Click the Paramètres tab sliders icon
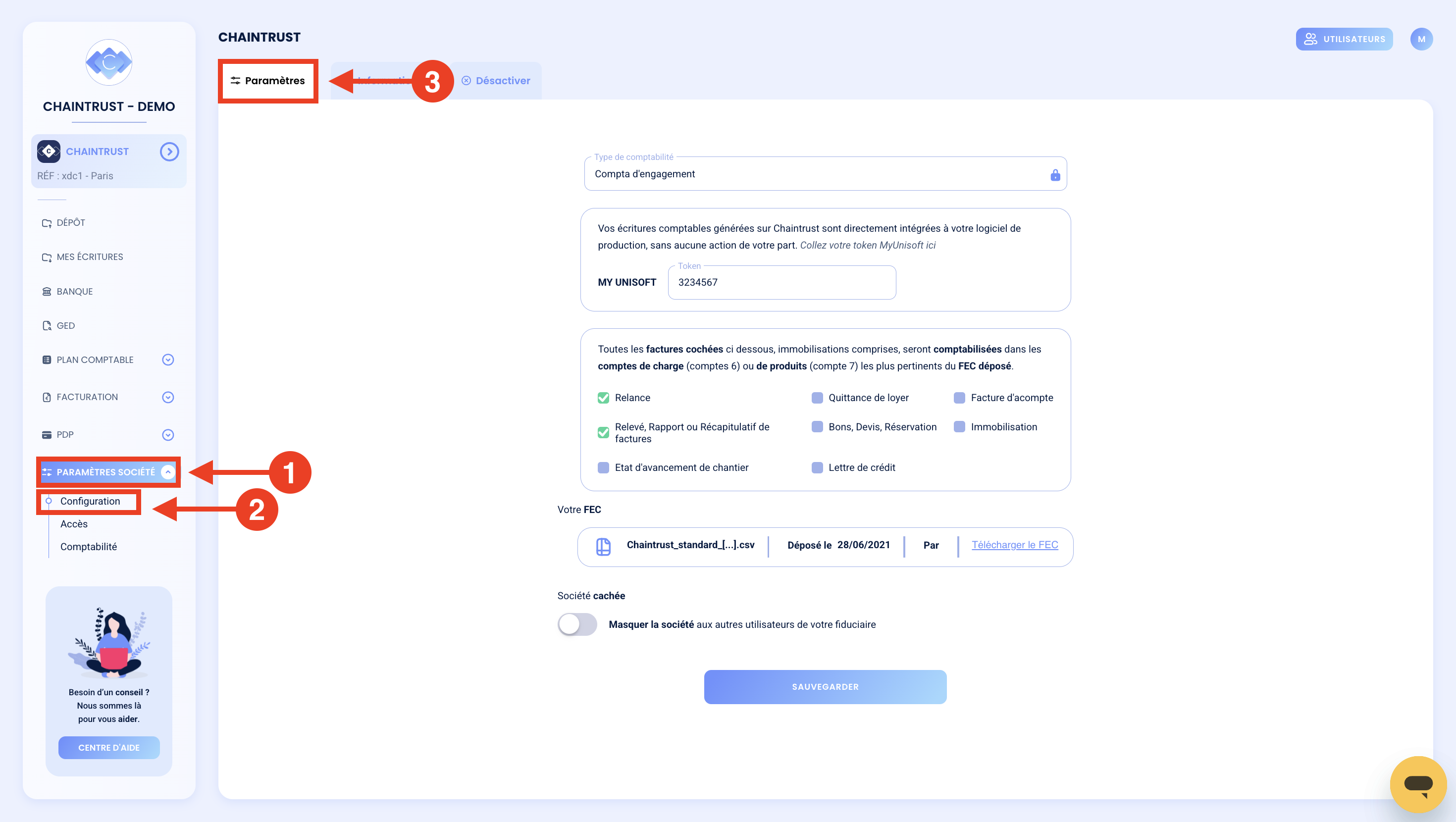The height and width of the screenshot is (822, 1456). (x=236, y=81)
